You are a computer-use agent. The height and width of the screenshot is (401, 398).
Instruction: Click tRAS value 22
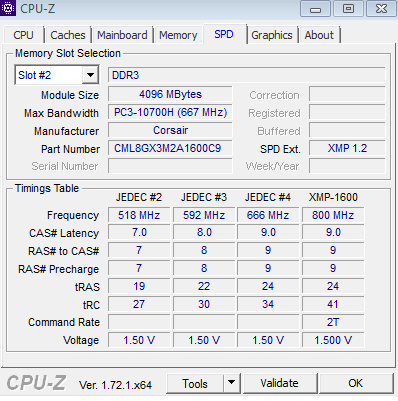pos(204,286)
